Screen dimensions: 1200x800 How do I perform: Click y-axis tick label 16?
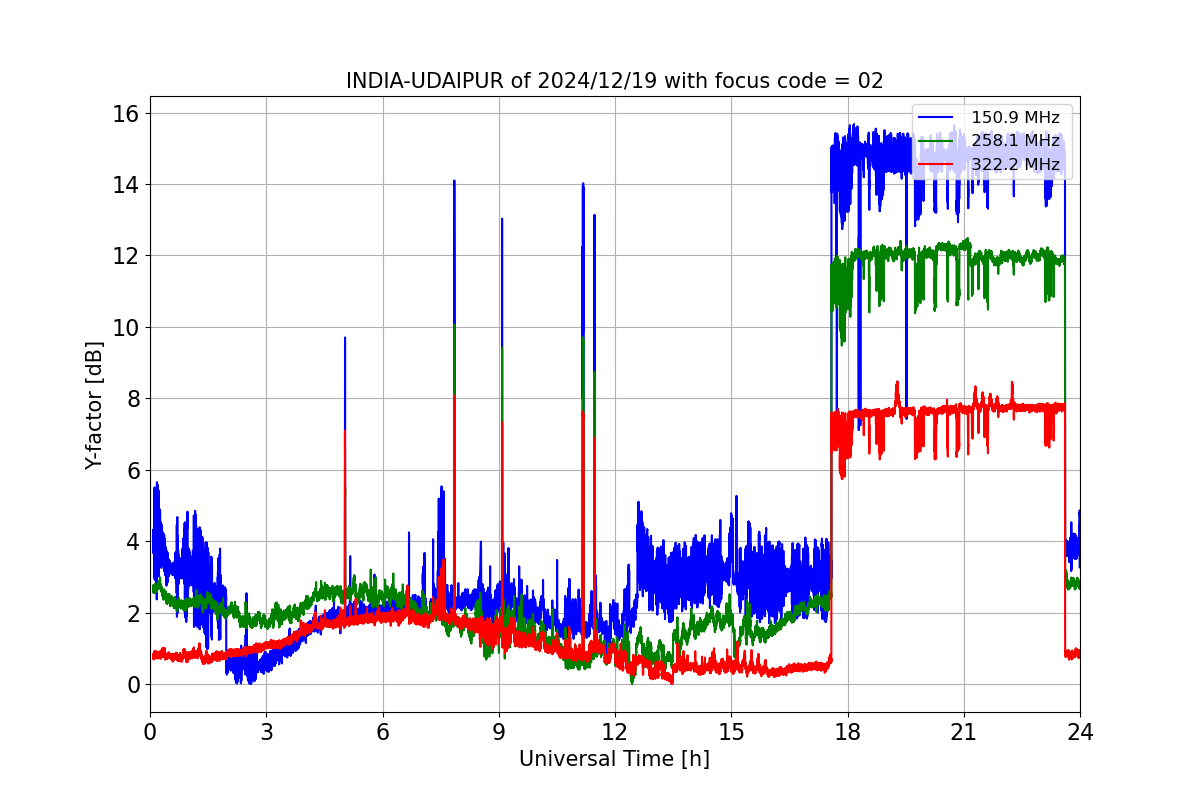pos(127,113)
